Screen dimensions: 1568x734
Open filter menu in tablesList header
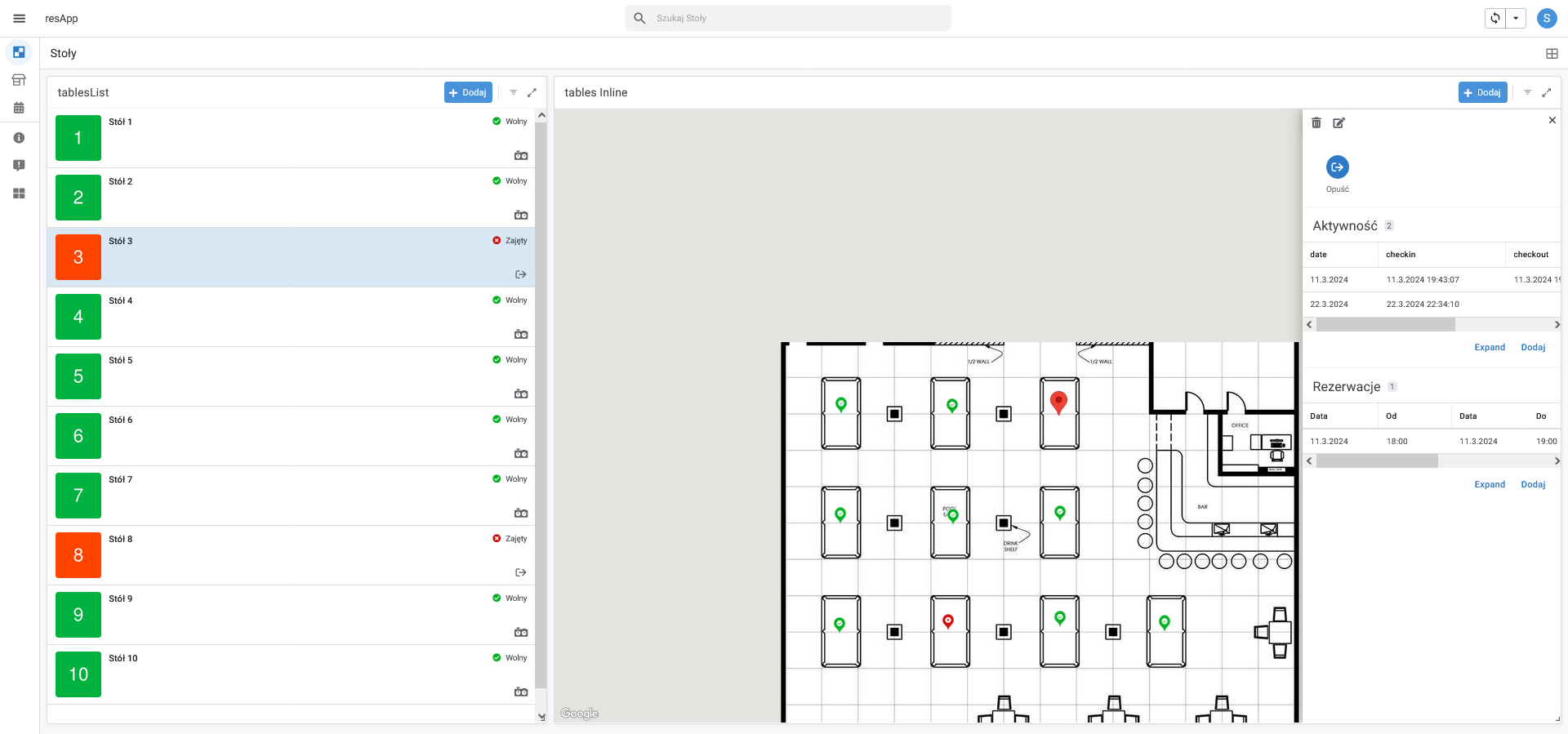[513, 92]
